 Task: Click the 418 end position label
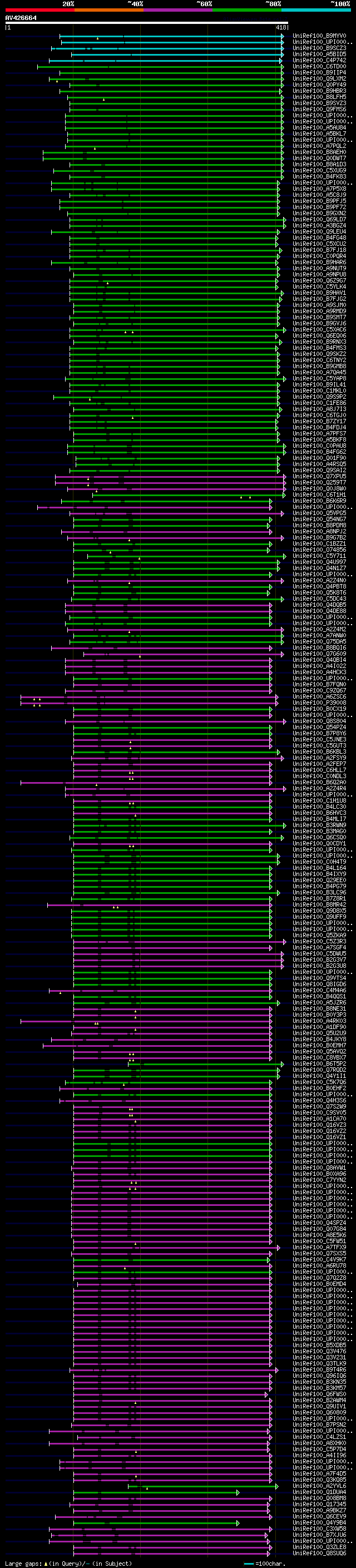280,27
